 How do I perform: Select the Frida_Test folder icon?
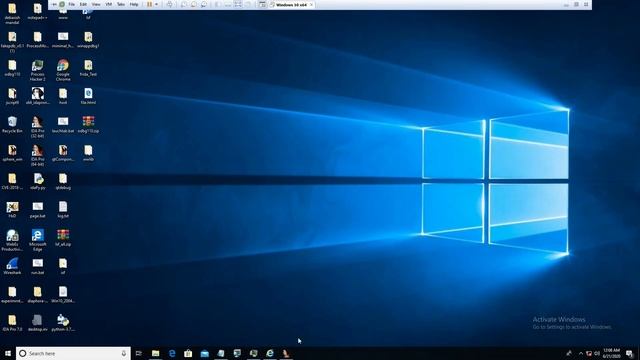(88, 68)
